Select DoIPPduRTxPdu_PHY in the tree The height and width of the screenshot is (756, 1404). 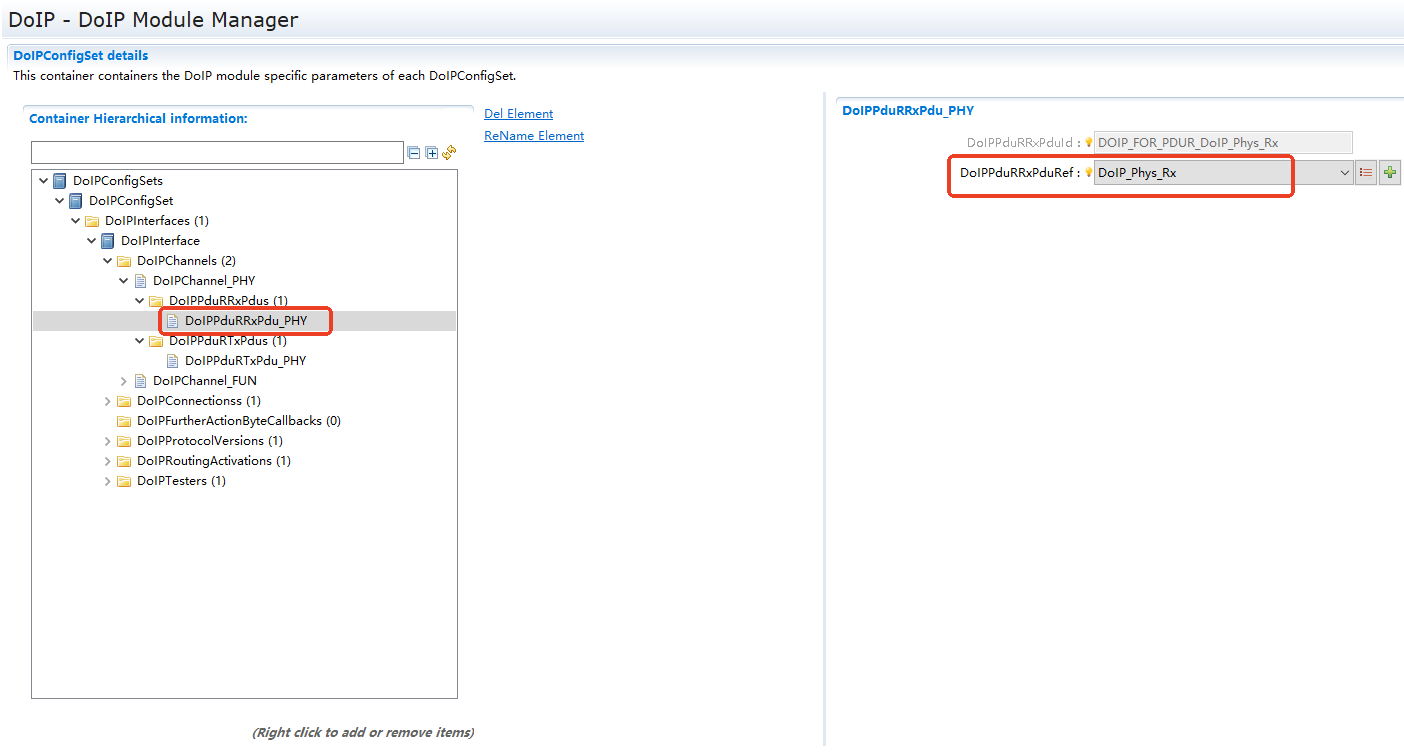tap(245, 361)
